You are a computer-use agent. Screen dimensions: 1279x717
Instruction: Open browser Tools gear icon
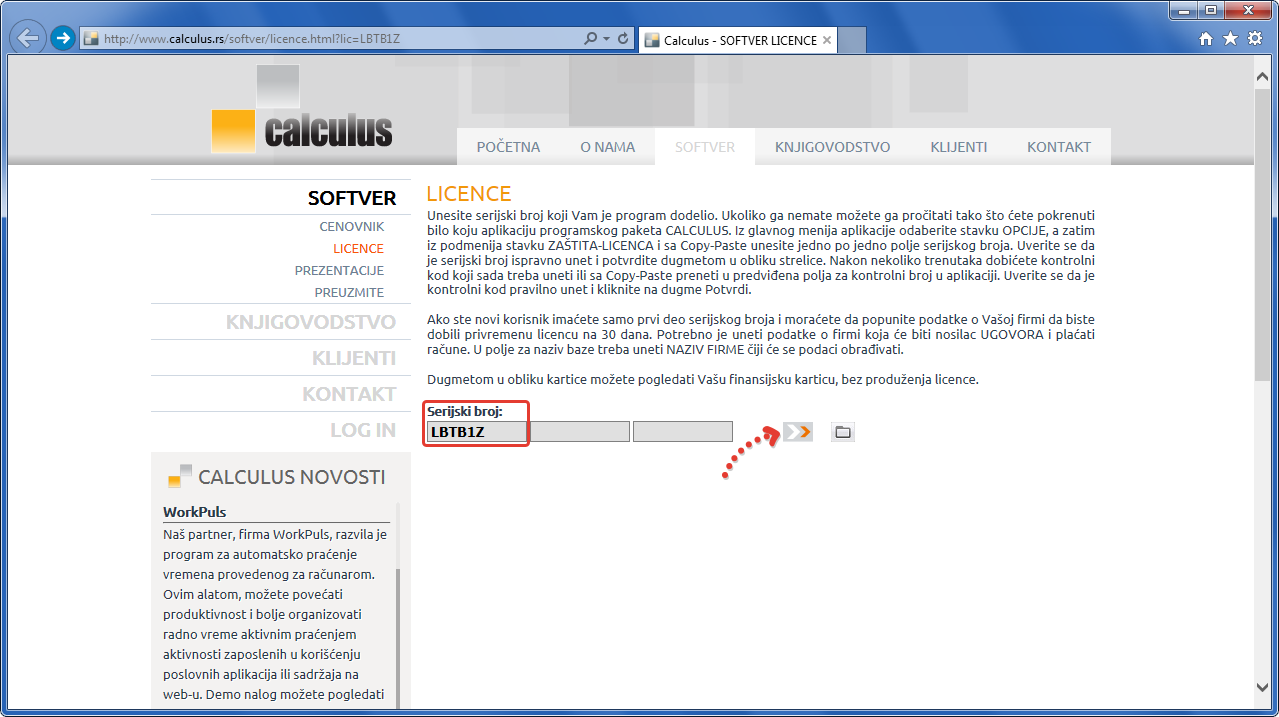(1254, 39)
